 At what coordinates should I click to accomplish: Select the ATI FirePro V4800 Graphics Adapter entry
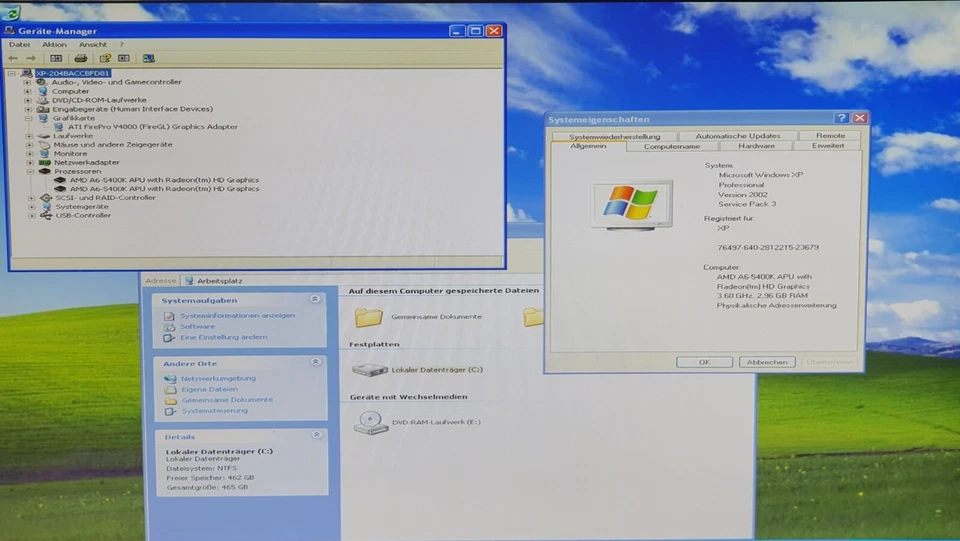pyautogui.click(x=152, y=127)
